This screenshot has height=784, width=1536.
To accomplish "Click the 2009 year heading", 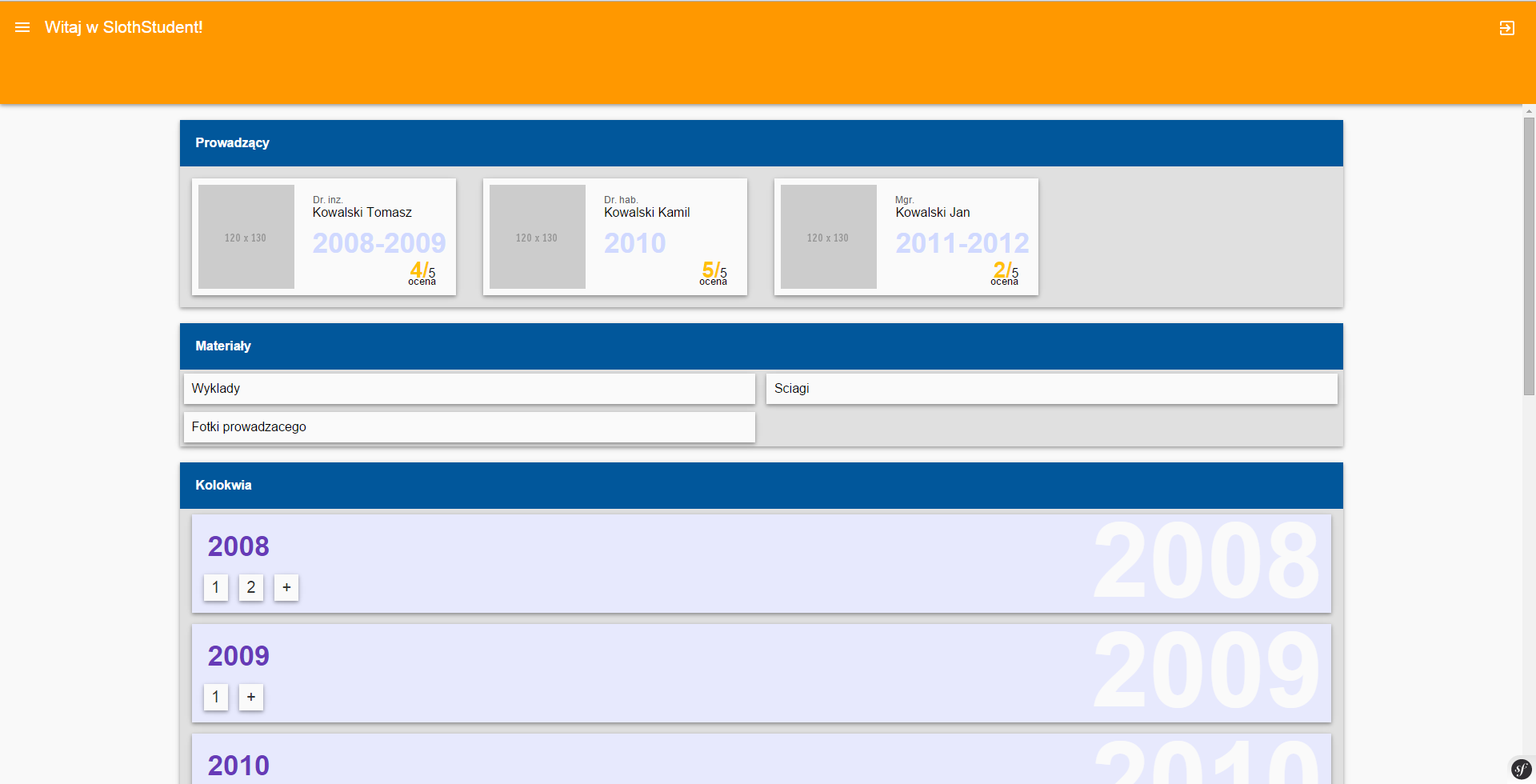I will pos(238,656).
